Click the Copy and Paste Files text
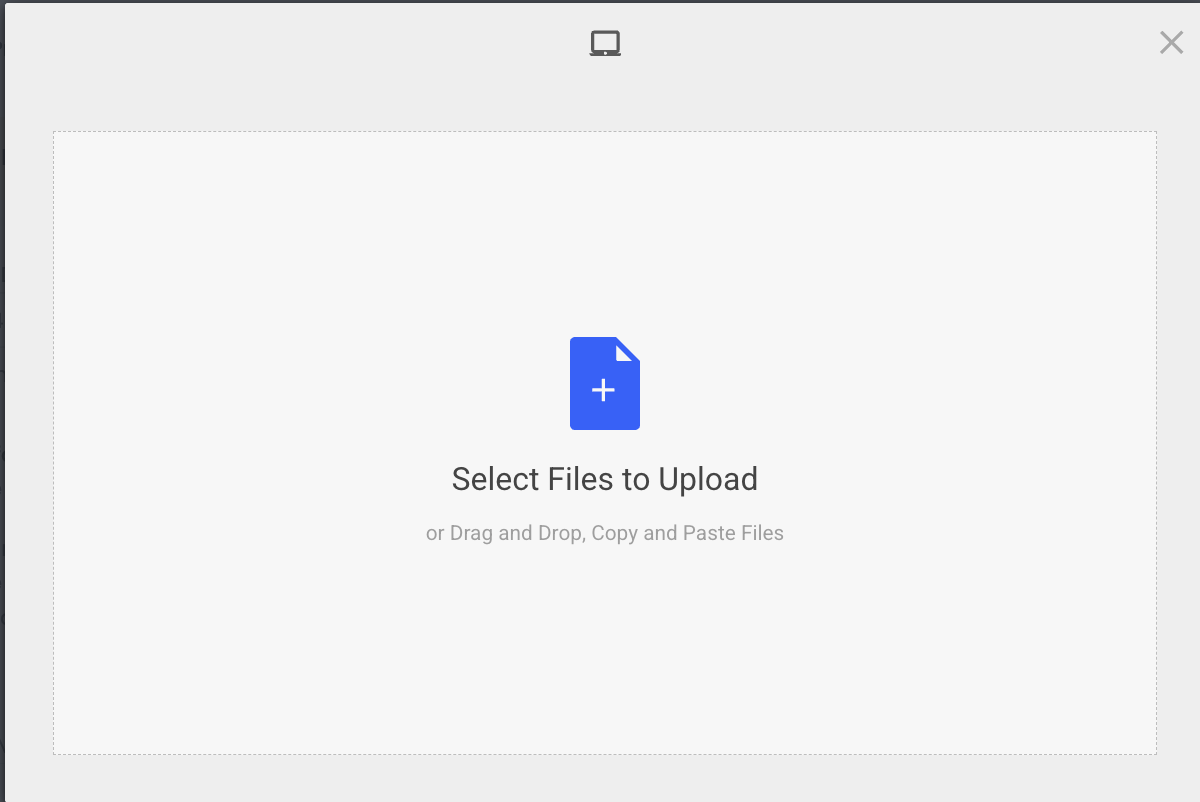 point(688,533)
